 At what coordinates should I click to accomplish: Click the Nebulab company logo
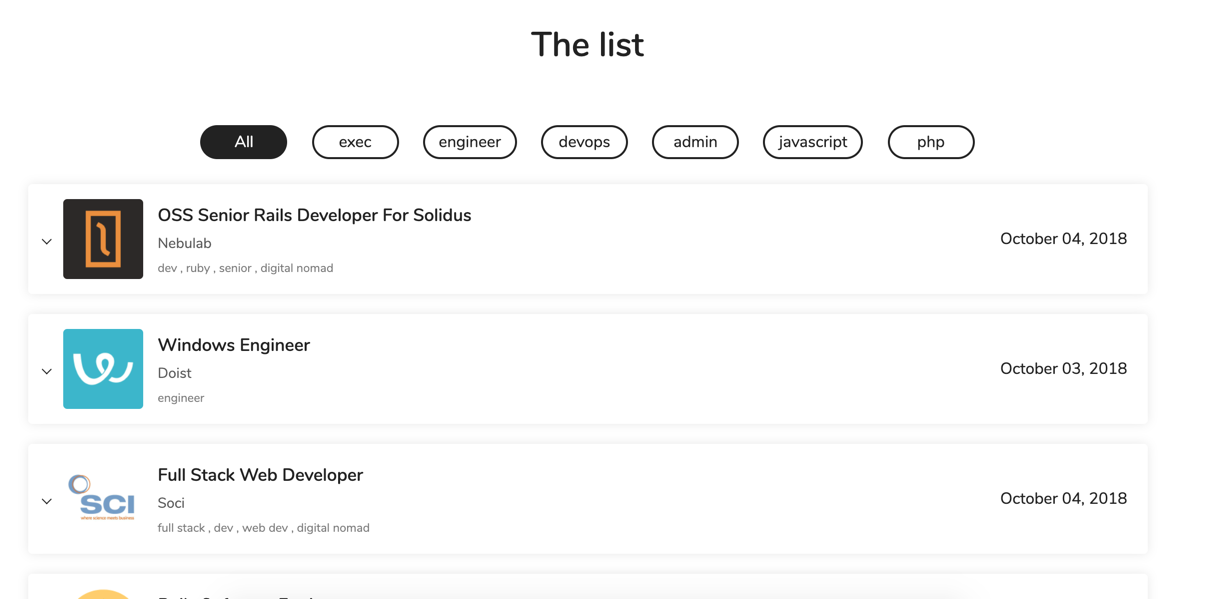[x=103, y=239]
